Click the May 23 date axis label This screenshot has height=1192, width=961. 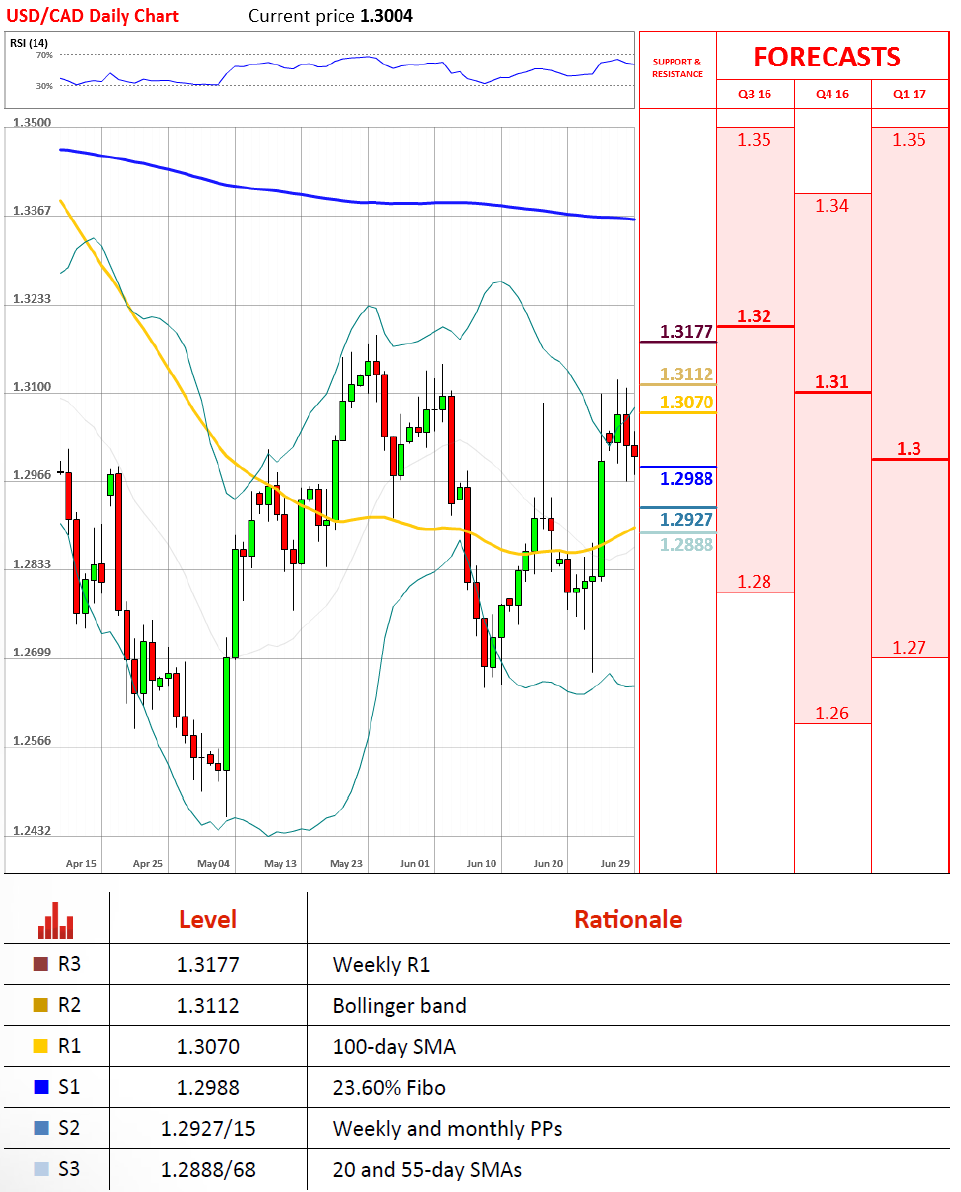point(347,864)
